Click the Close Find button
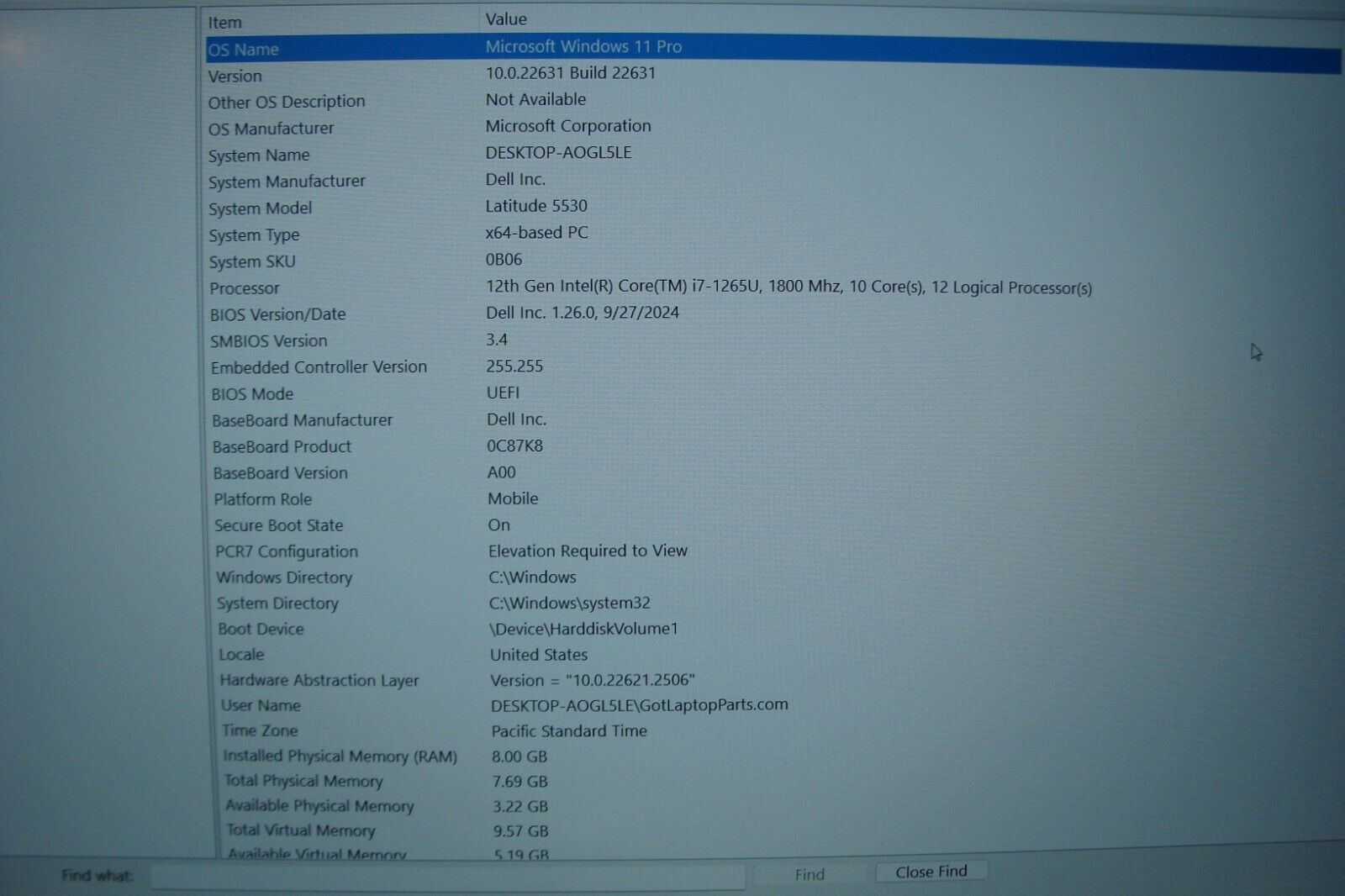The width and height of the screenshot is (1345, 896). pyautogui.click(x=931, y=872)
